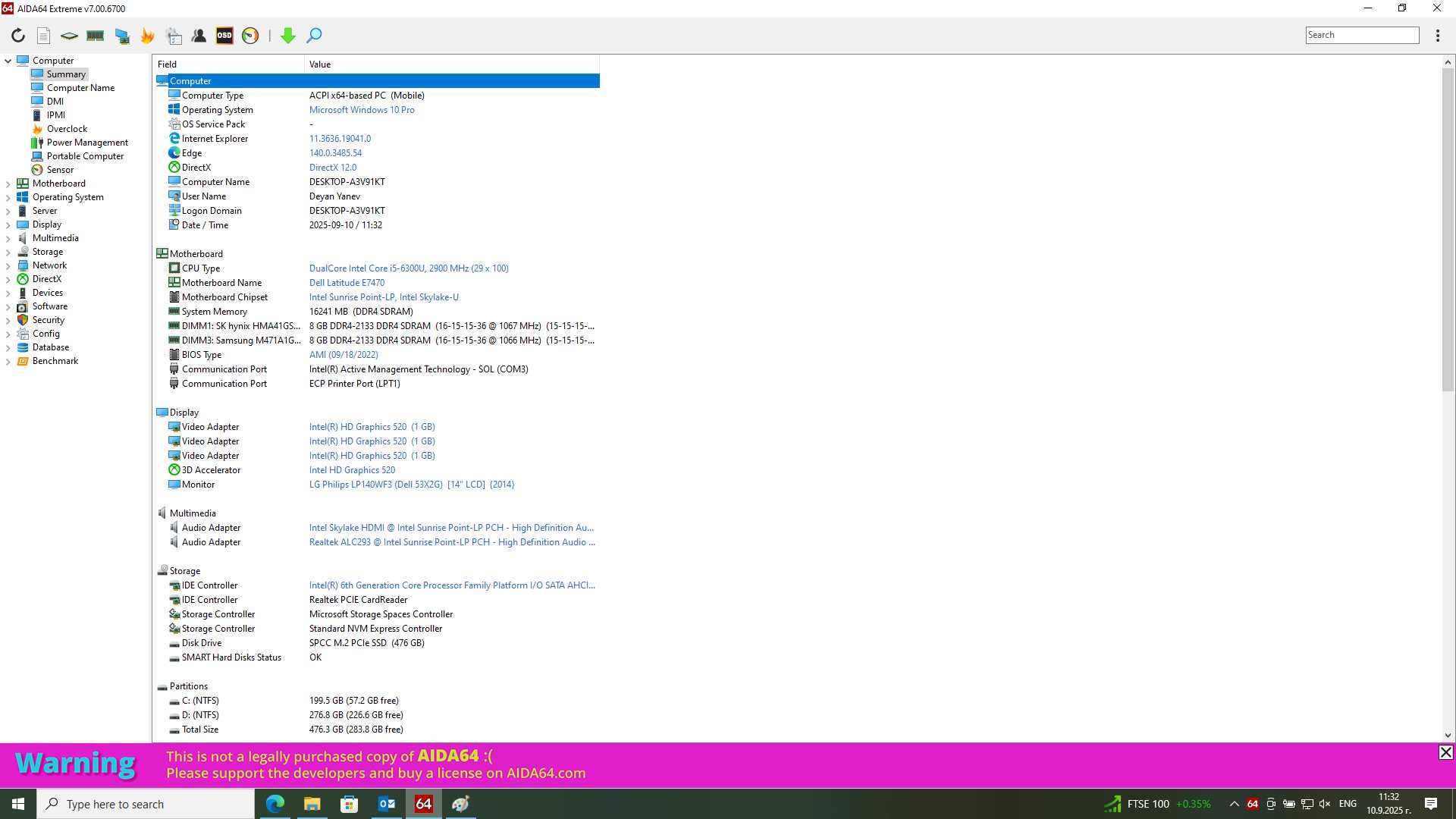This screenshot has width=1456, height=819.
Task: Click the AMI (09/18/2022) BIOS link
Action: pos(344,355)
